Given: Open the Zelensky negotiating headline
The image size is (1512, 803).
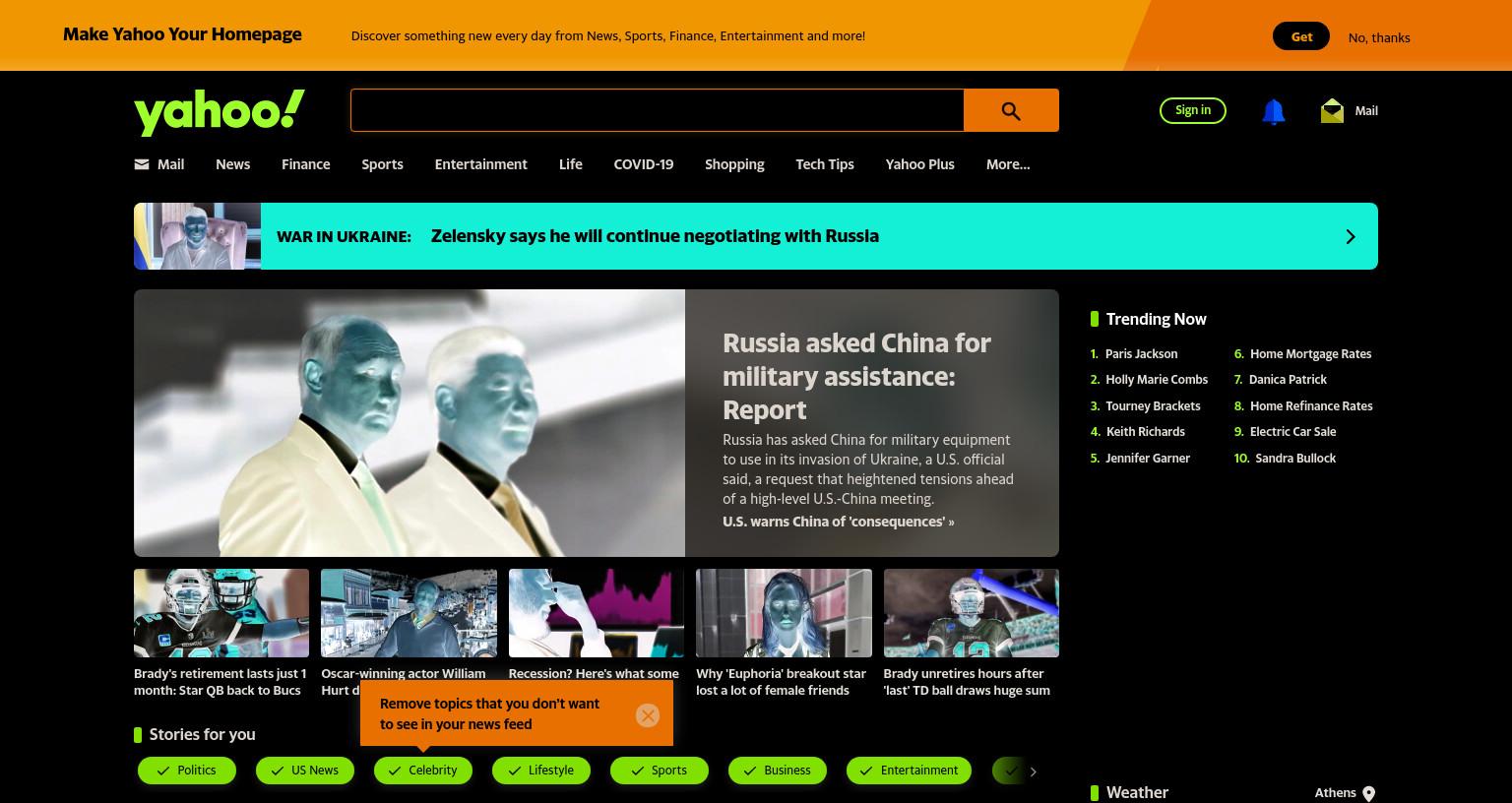Looking at the screenshot, I should (655, 236).
